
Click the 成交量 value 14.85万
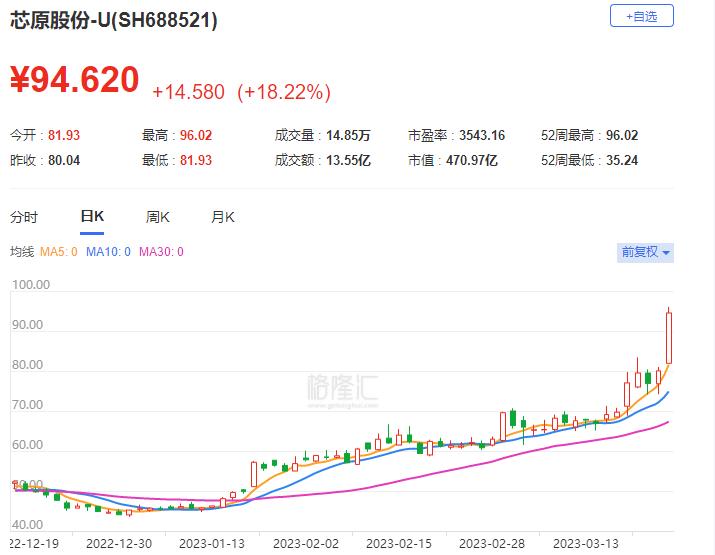tap(348, 135)
